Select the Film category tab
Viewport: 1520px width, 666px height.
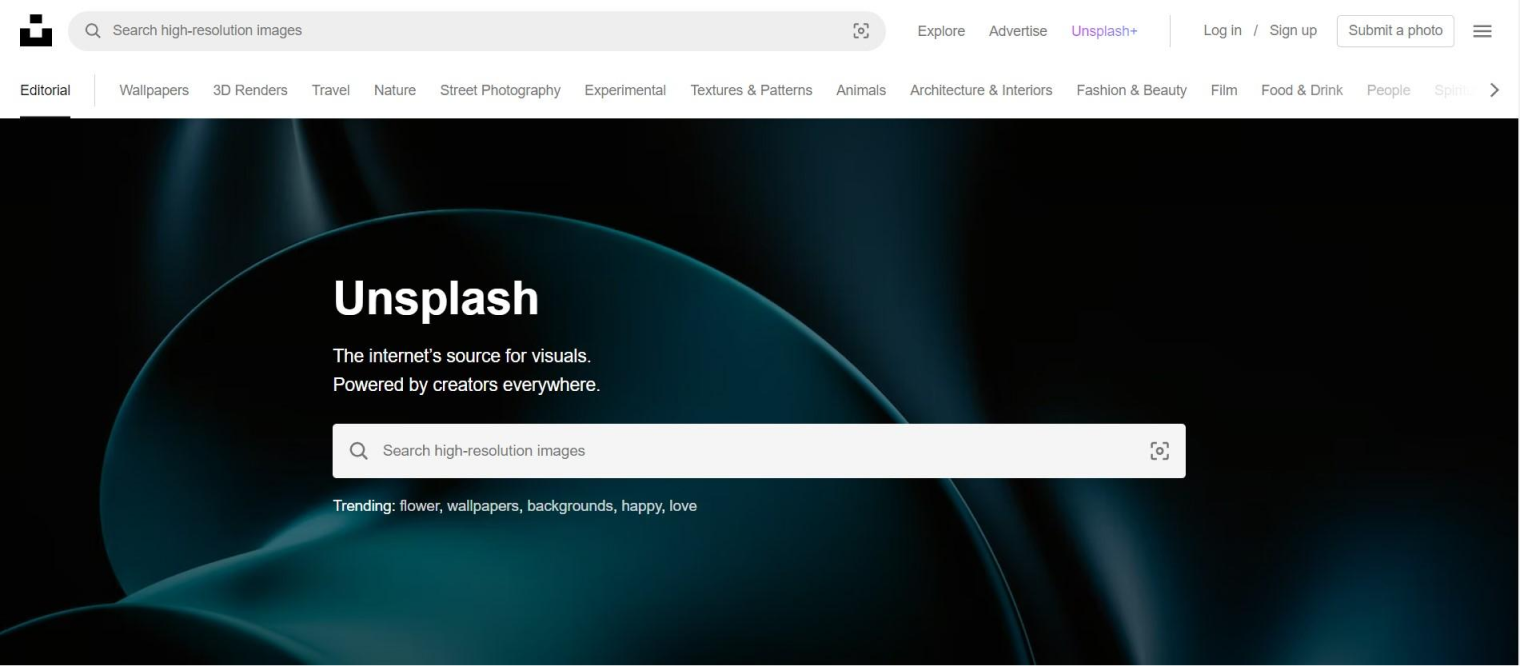click(1224, 90)
